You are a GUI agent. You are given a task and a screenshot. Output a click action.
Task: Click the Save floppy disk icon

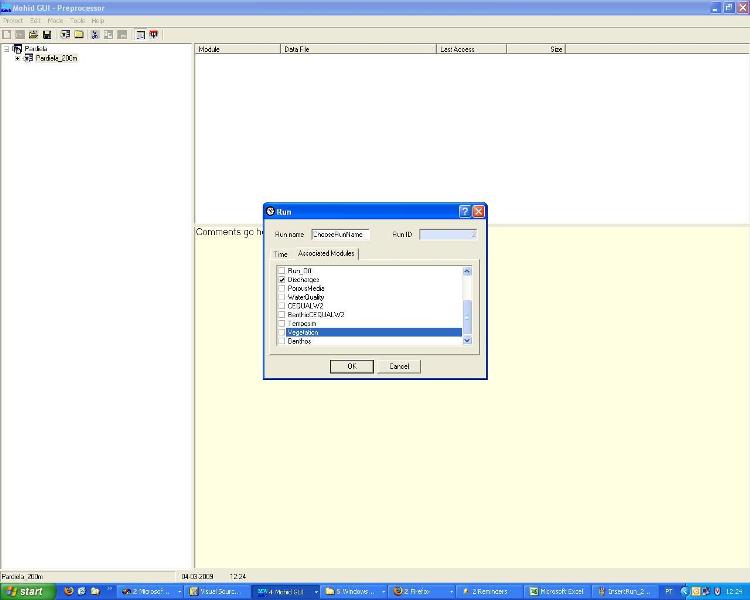tap(46, 34)
